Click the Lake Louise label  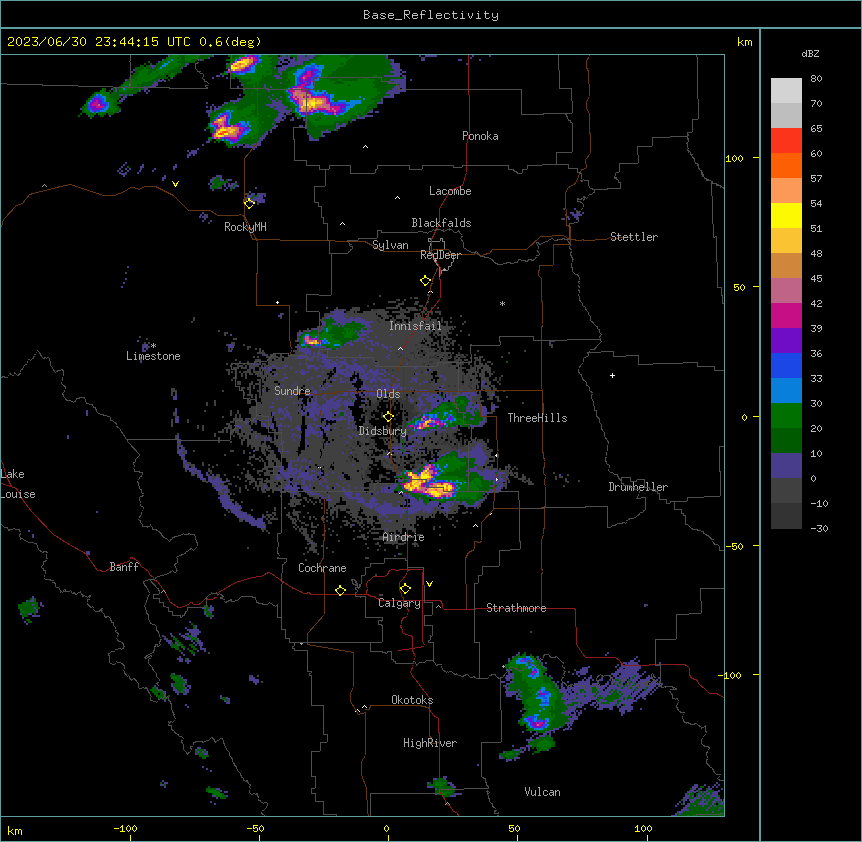point(18,484)
